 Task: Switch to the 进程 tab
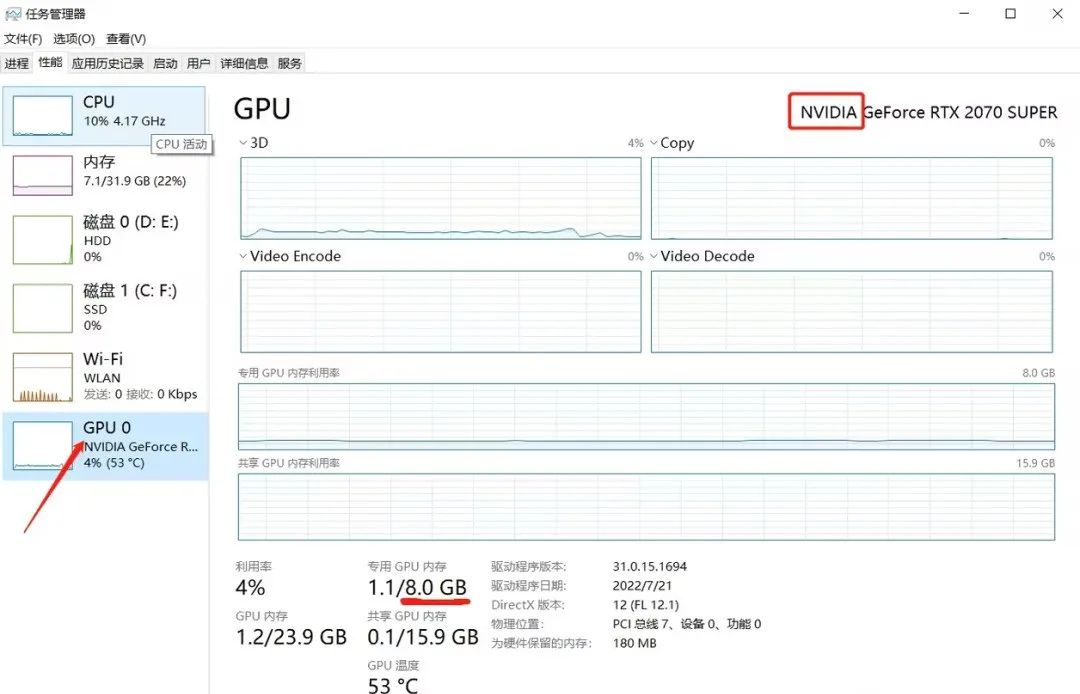(x=17, y=63)
